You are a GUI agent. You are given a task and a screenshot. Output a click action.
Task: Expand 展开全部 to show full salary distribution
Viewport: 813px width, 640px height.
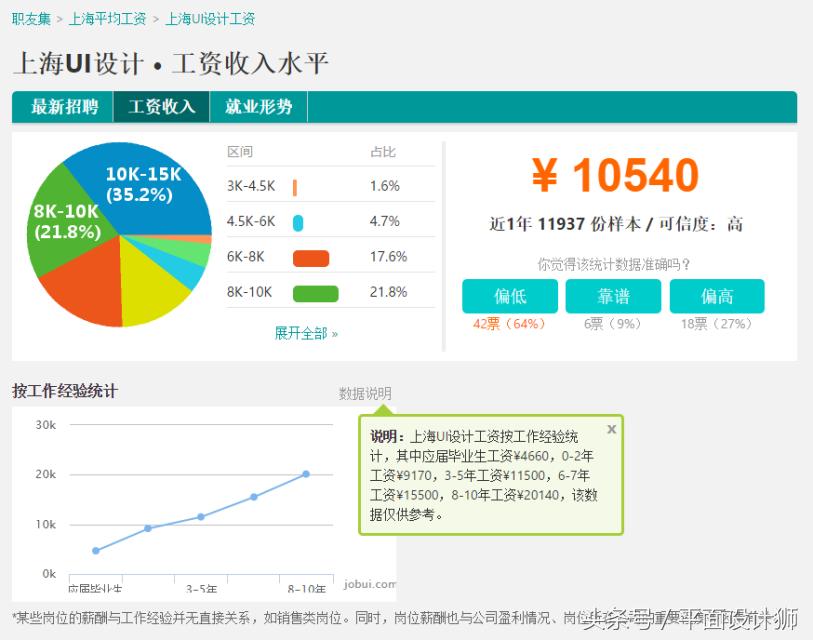coord(303,333)
